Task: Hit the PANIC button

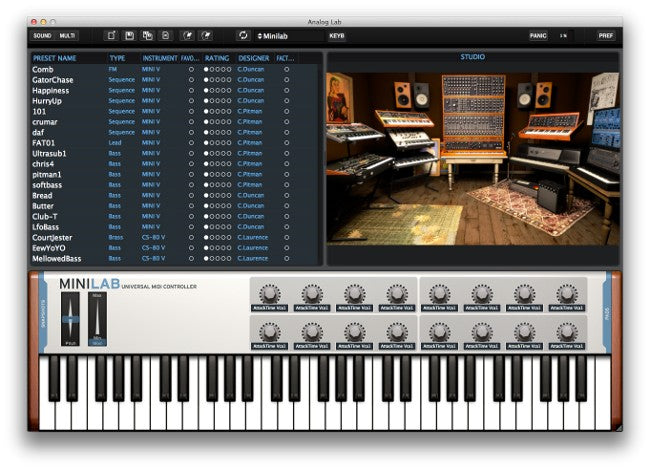Action: [538, 36]
